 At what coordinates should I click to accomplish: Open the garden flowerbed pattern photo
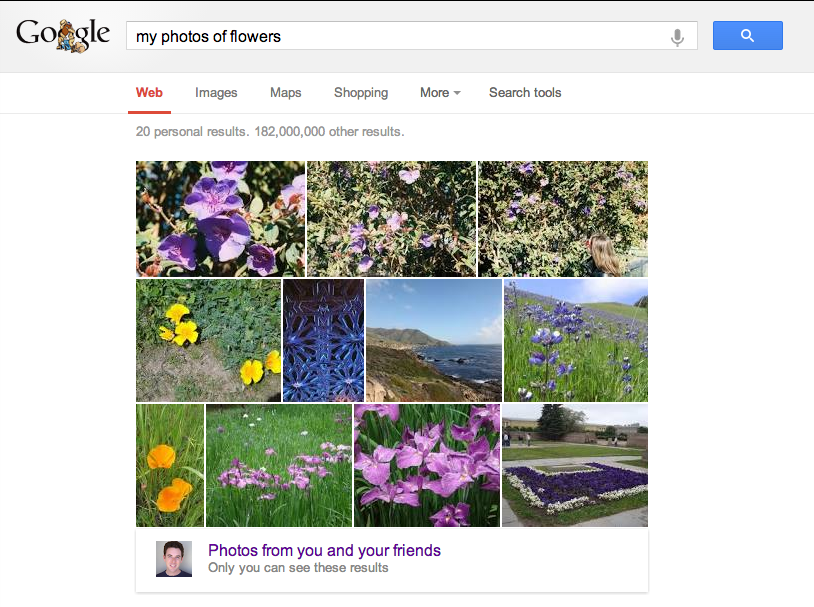coord(575,464)
